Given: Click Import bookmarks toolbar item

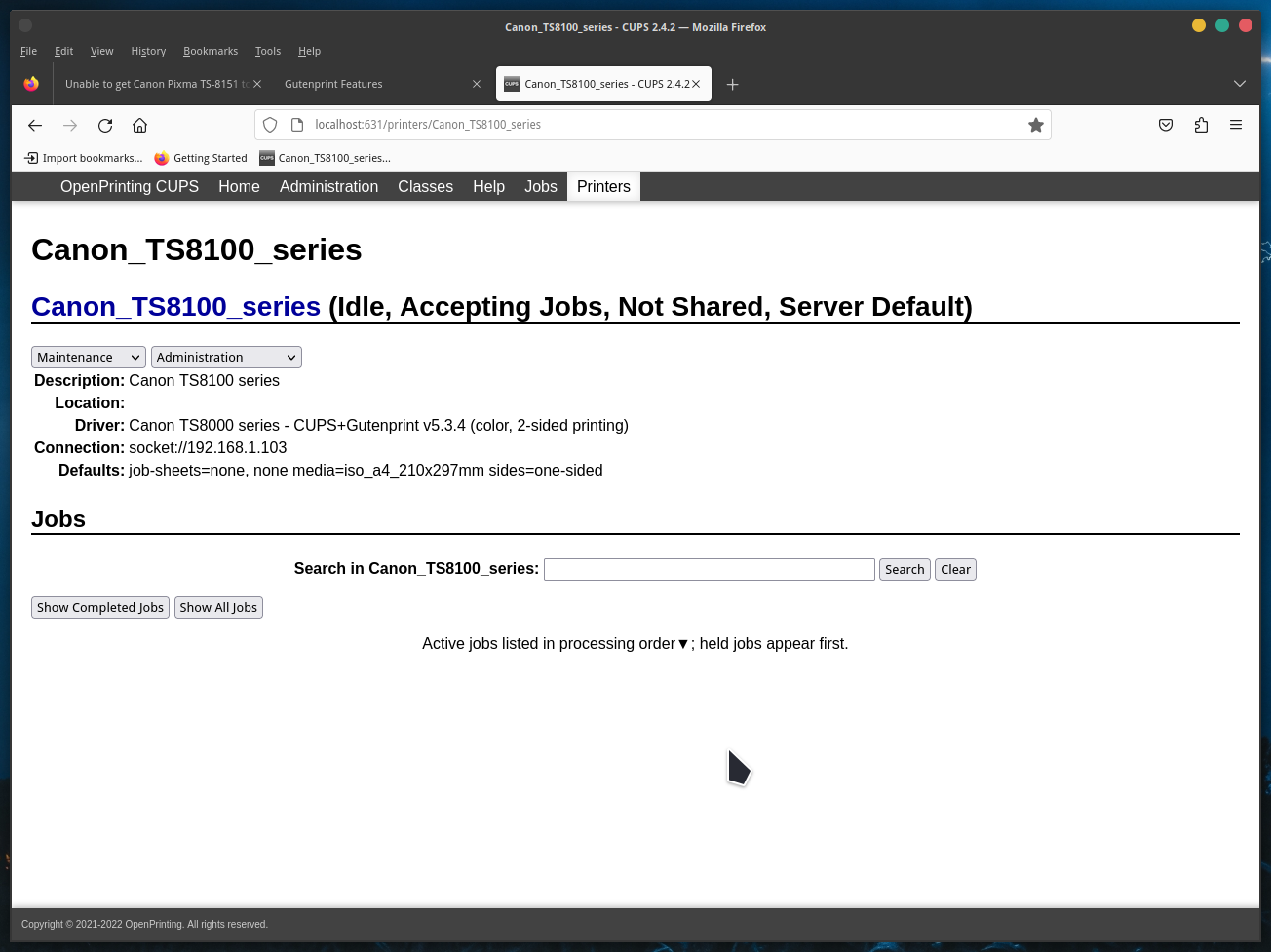Looking at the screenshot, I should [83, 158].
